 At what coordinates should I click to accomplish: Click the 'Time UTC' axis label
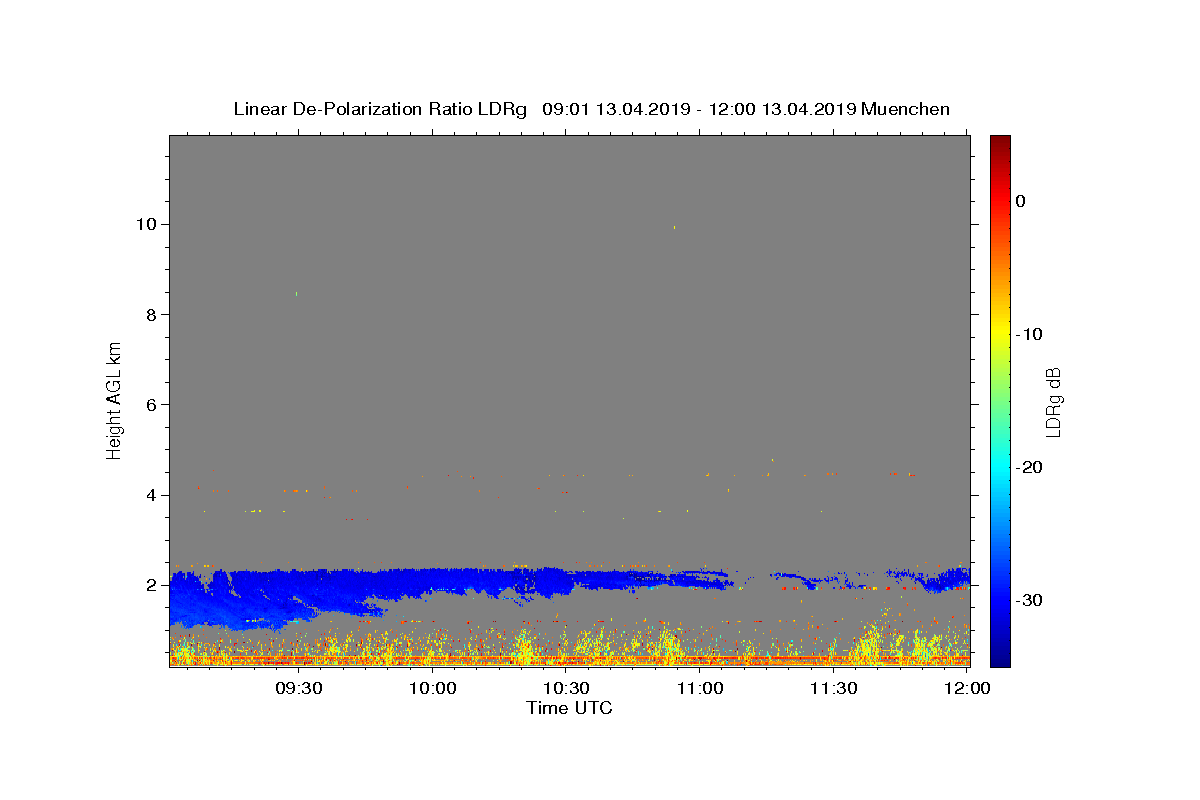569,708
